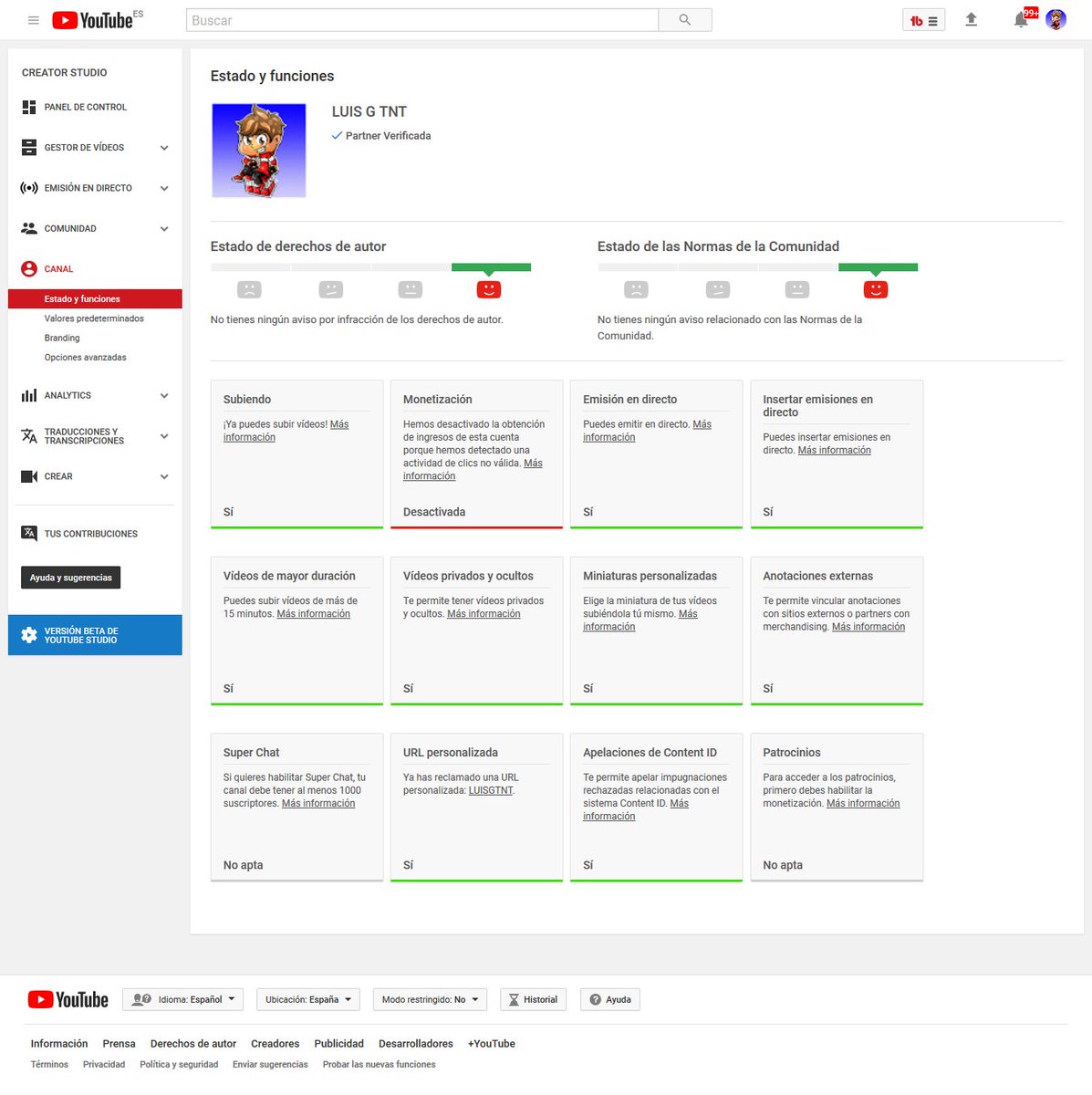The height and width of the screenshot is (1095, 1092).
Task: Expand Emisión en directo chevron
Action: [x=164, y=189]
